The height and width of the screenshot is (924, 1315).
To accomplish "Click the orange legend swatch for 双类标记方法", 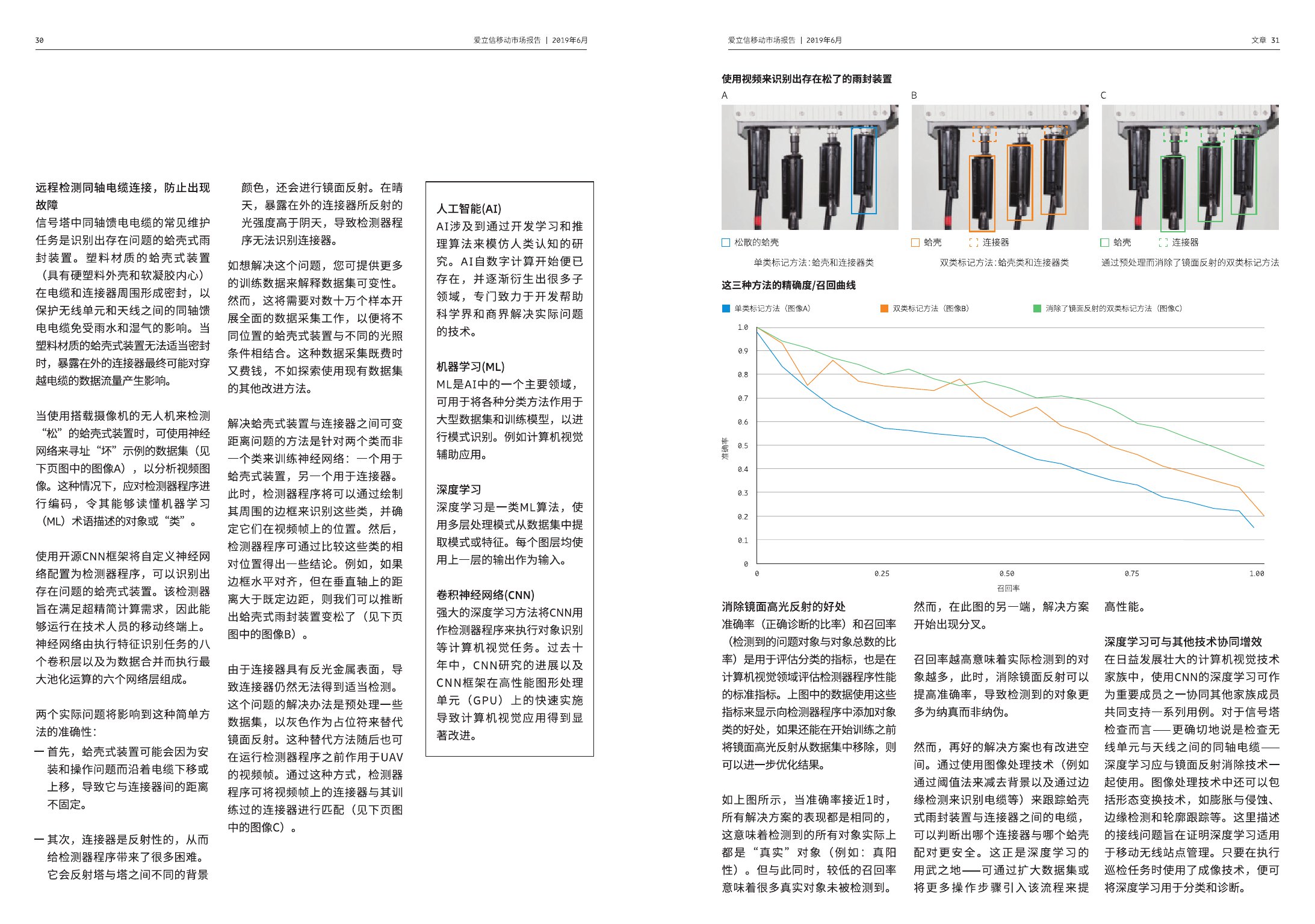I will [x=884, y=309].
